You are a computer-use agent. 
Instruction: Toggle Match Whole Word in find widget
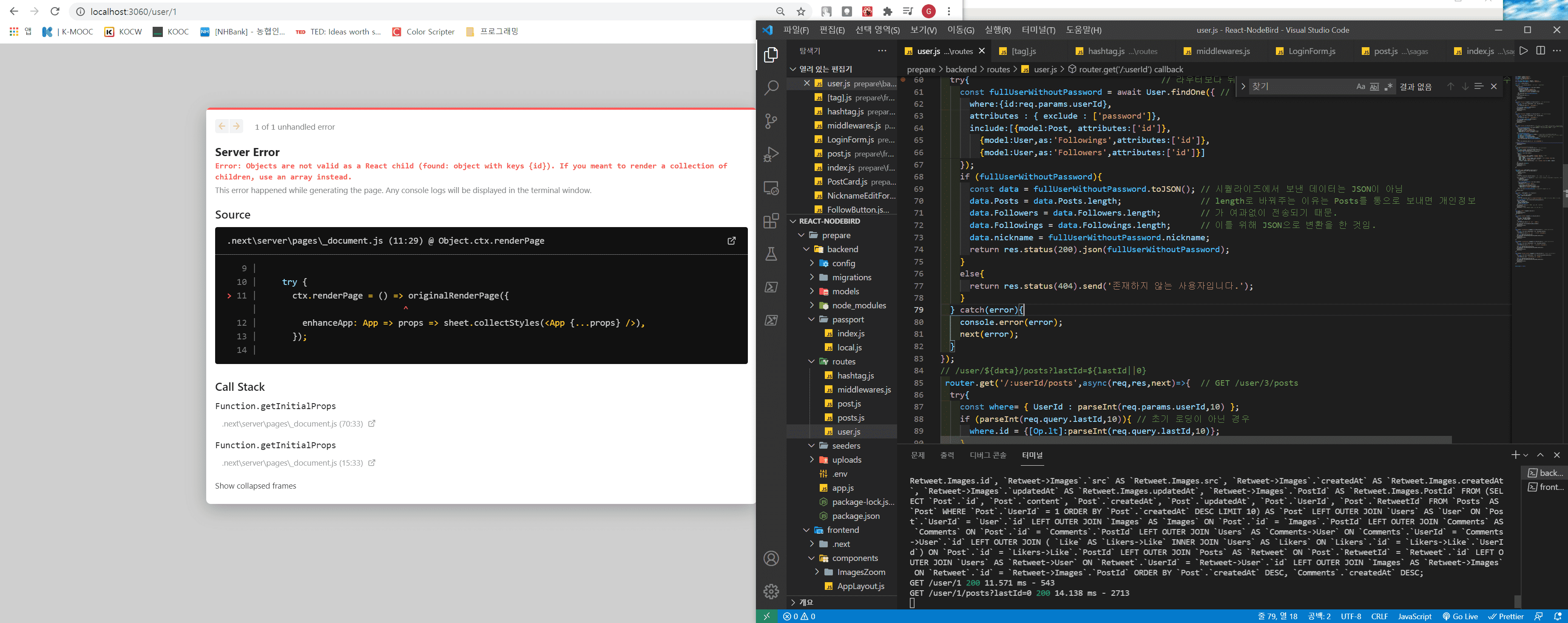[x=1374, y=86]
